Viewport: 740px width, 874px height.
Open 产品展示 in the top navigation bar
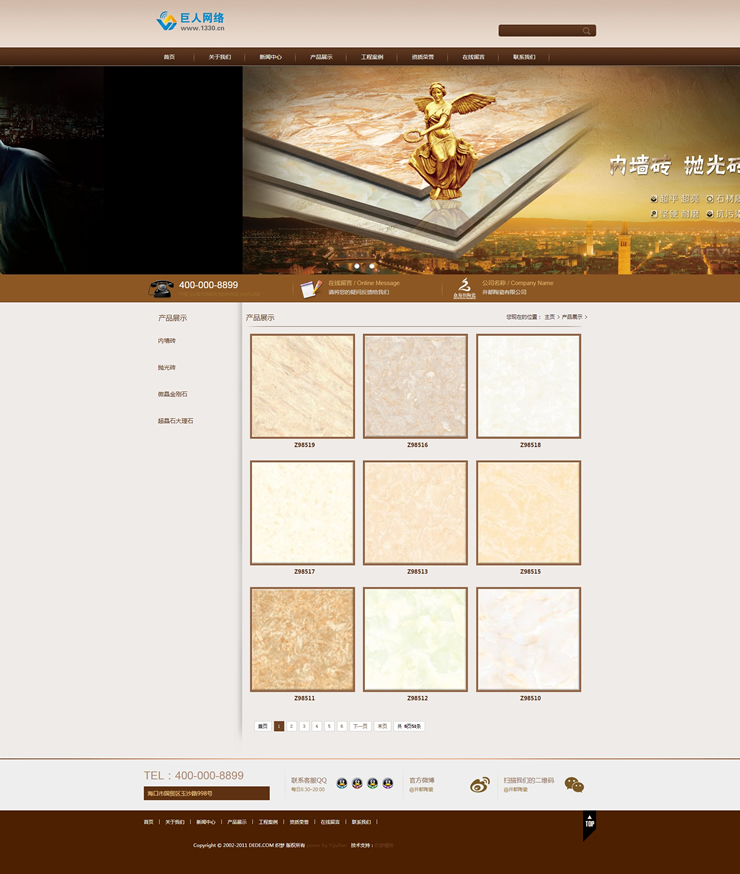321,57
